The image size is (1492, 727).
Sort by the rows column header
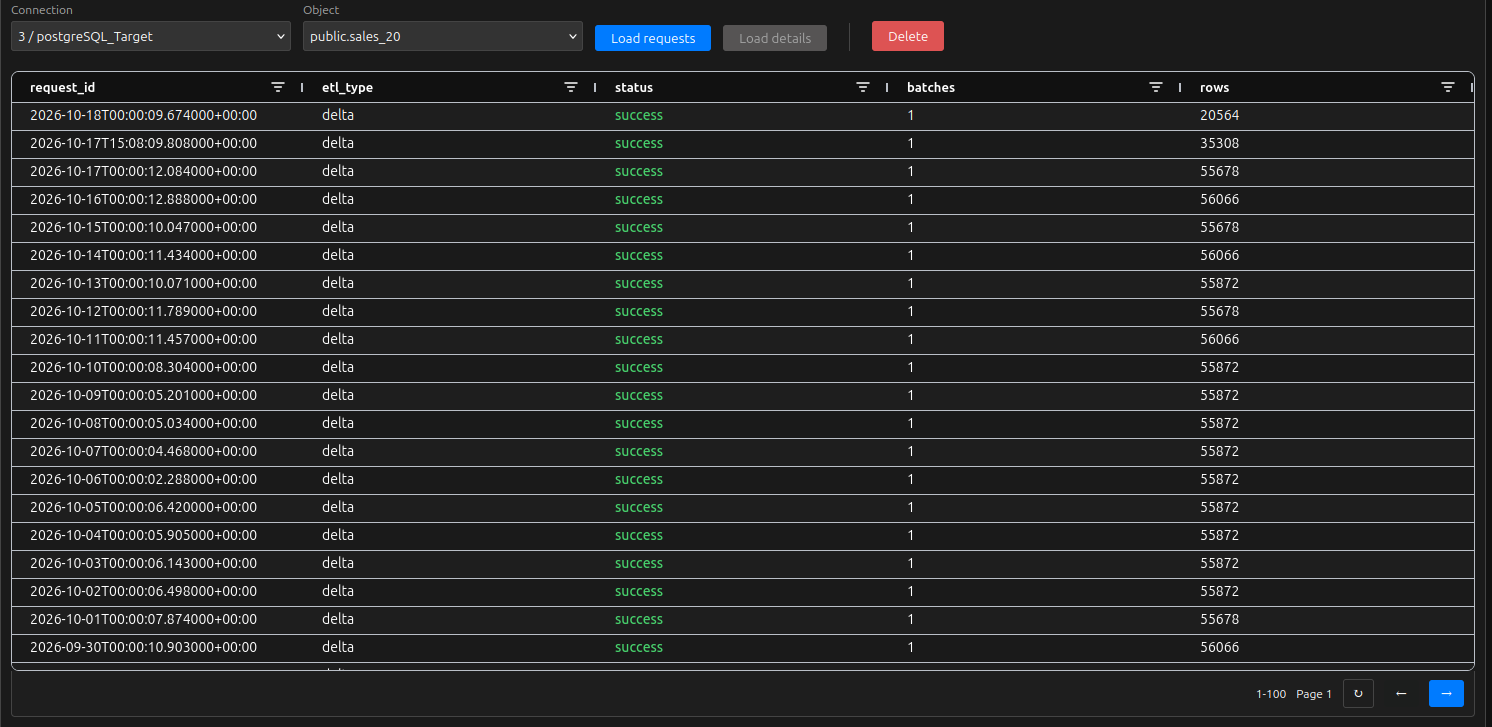click(1215, 87)
